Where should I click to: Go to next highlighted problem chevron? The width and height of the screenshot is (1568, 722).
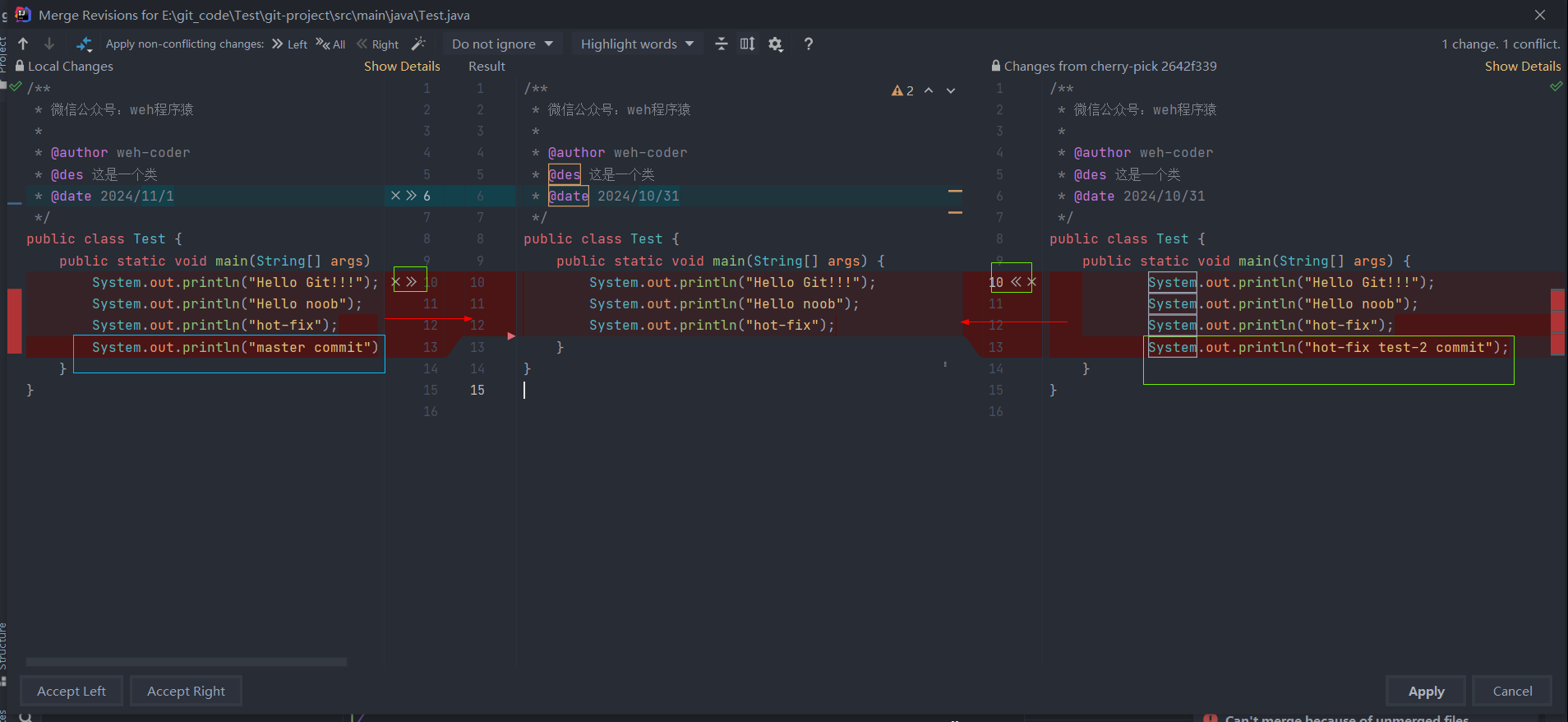coord(951,90)
